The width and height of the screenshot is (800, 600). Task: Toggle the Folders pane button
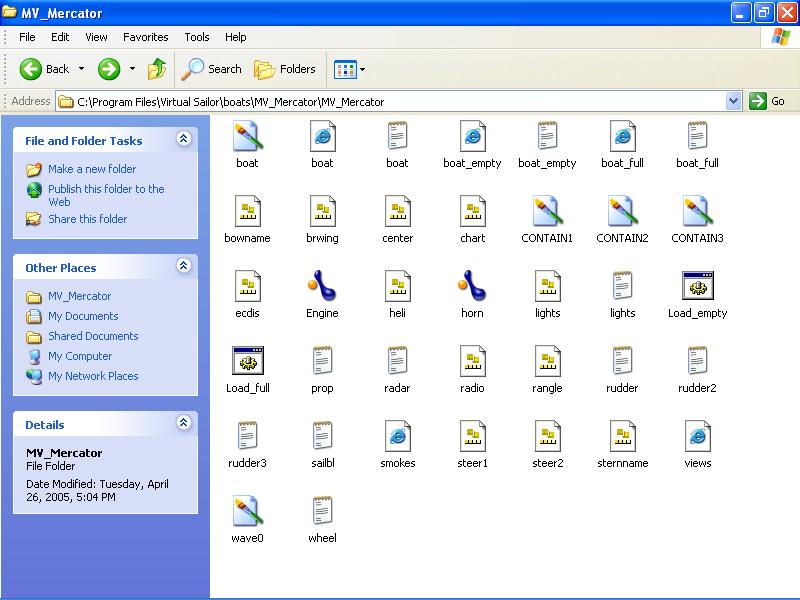285,69
